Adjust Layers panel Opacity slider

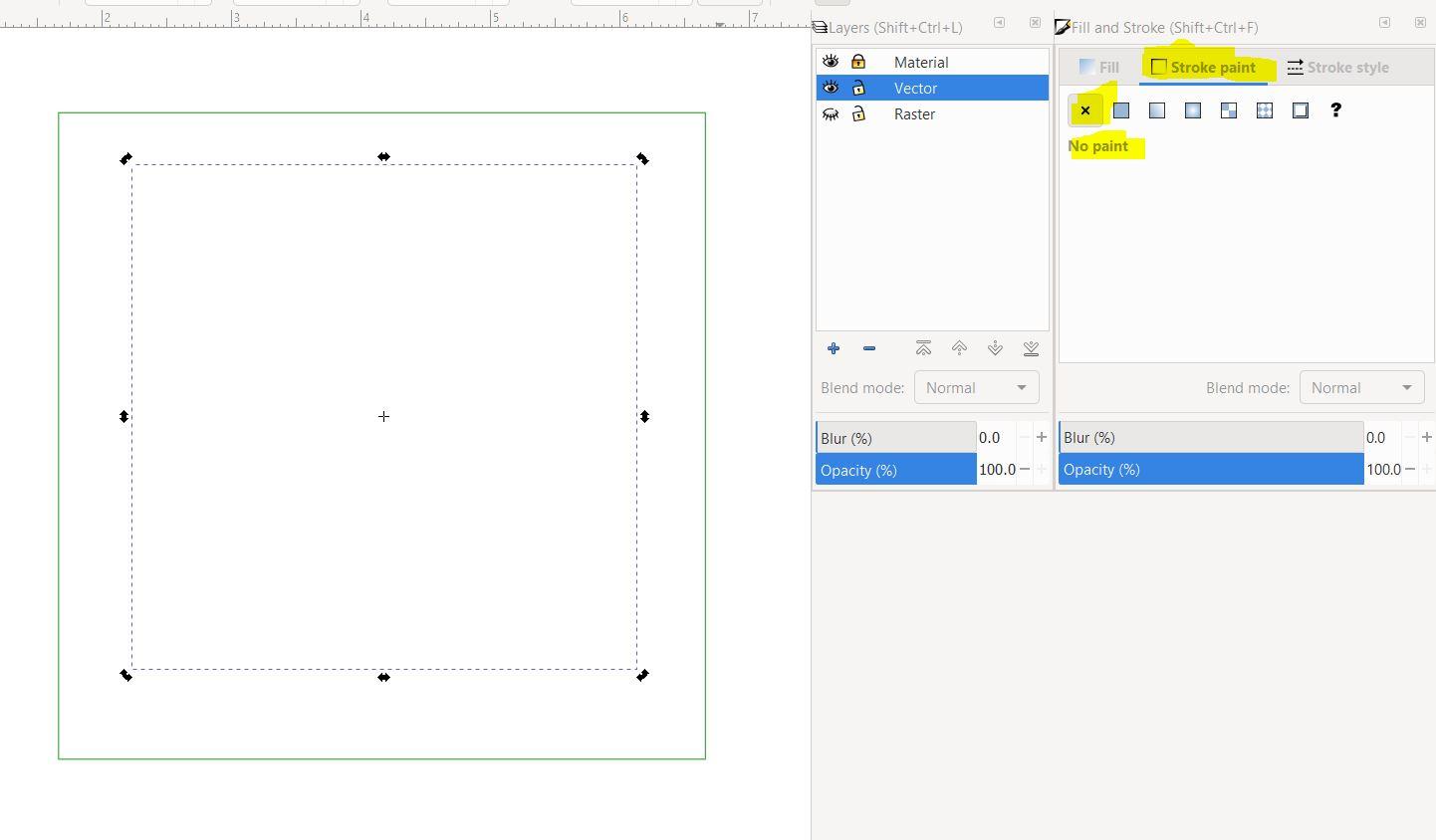pos(895,470)
